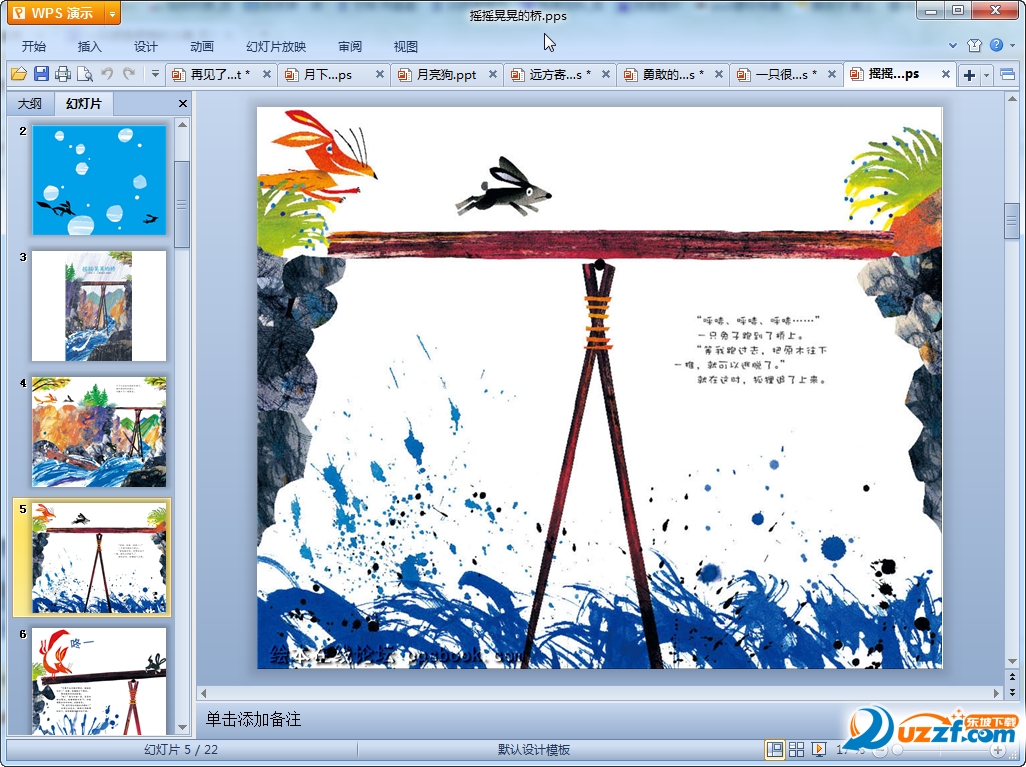Print the presentation using the printer icon
Screen dimensions: 1026x767
coord(63,74)
